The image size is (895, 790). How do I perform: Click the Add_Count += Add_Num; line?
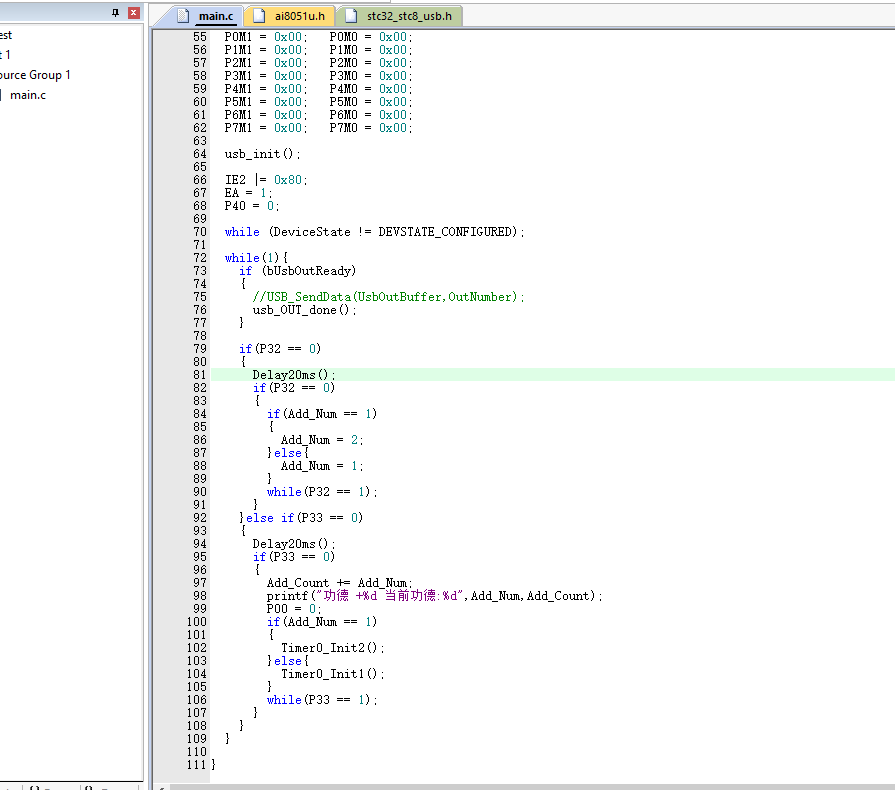click(340, 583)
